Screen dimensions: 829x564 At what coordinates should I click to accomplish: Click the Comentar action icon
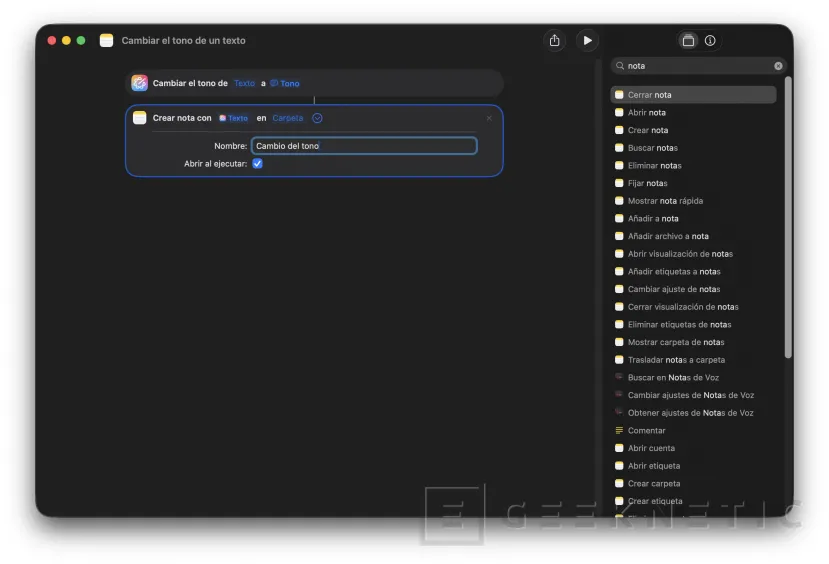click(619, 431)
